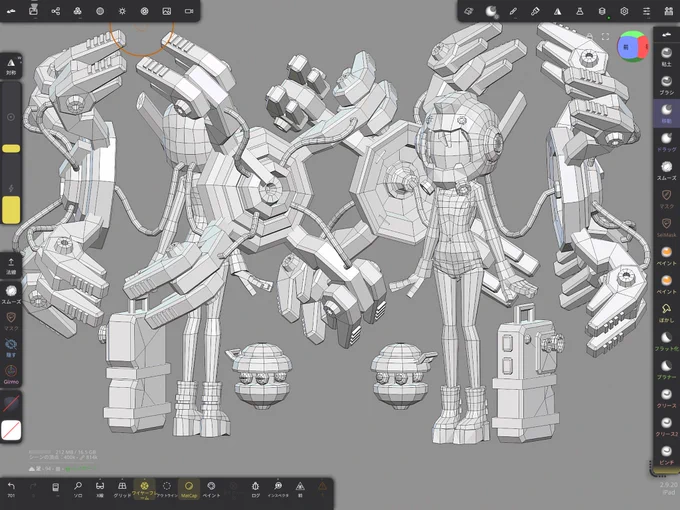Click the radius slider yellow handle
Viewport: 680px width, 510px height.
click(x=11, y=149)
